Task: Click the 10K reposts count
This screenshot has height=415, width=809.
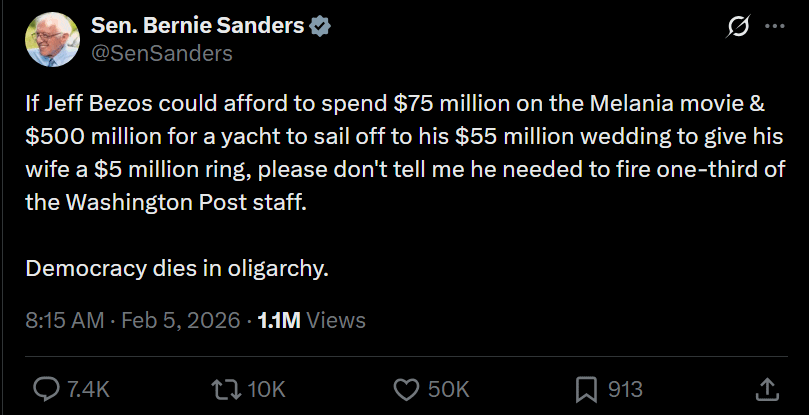Action: pos(265,389)
